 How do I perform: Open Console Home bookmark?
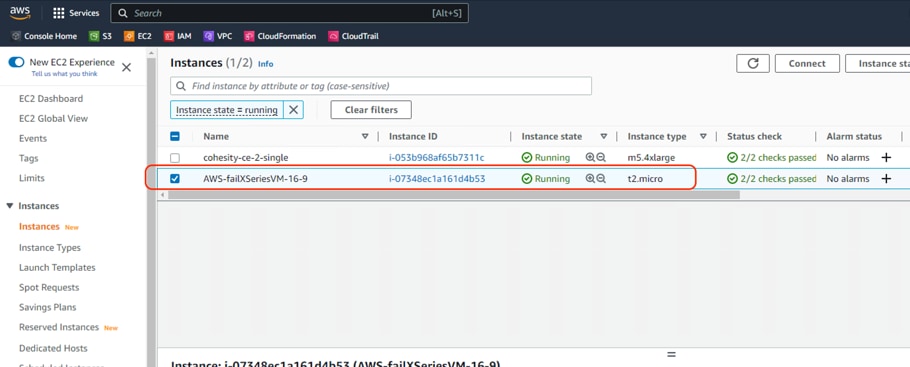45,36
